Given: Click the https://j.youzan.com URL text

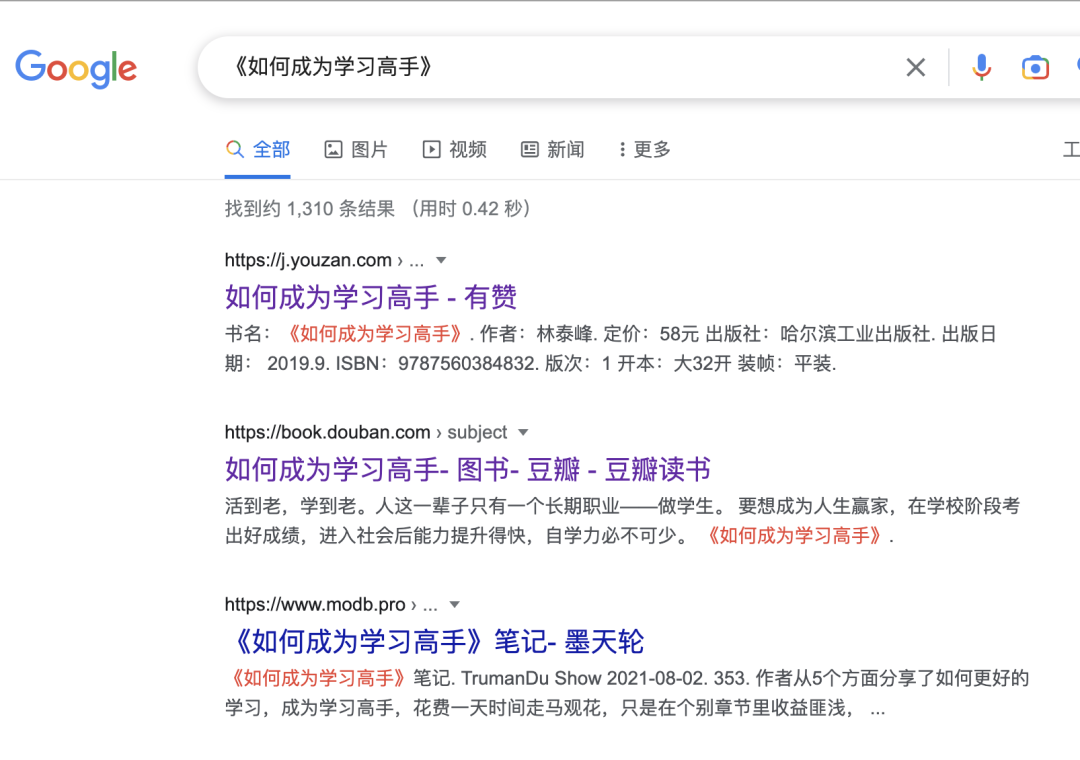Looking at the screenshot, I should click(308, 260).
